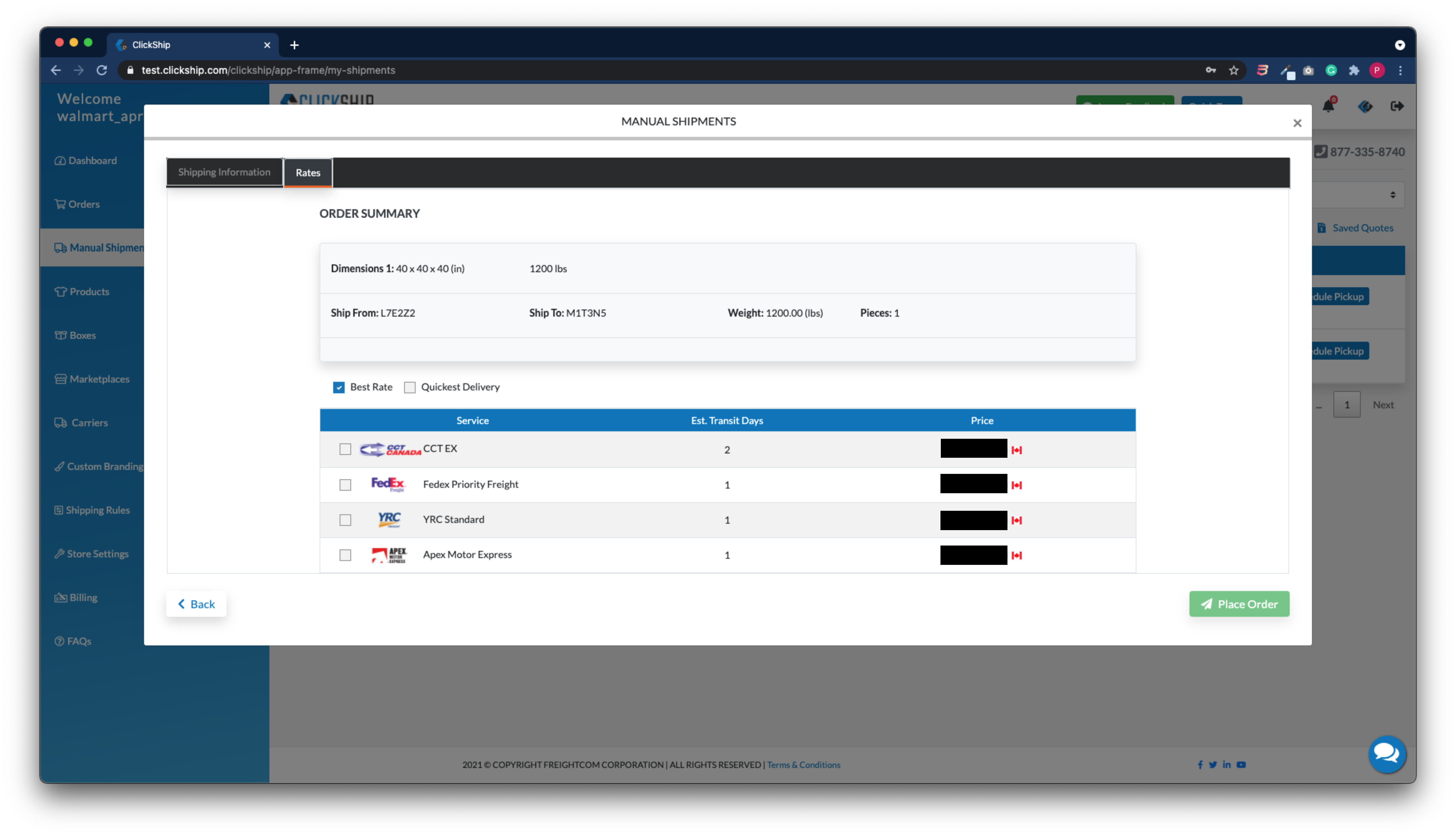
Task: Go back with the Back button
Action: pos(196,604)
